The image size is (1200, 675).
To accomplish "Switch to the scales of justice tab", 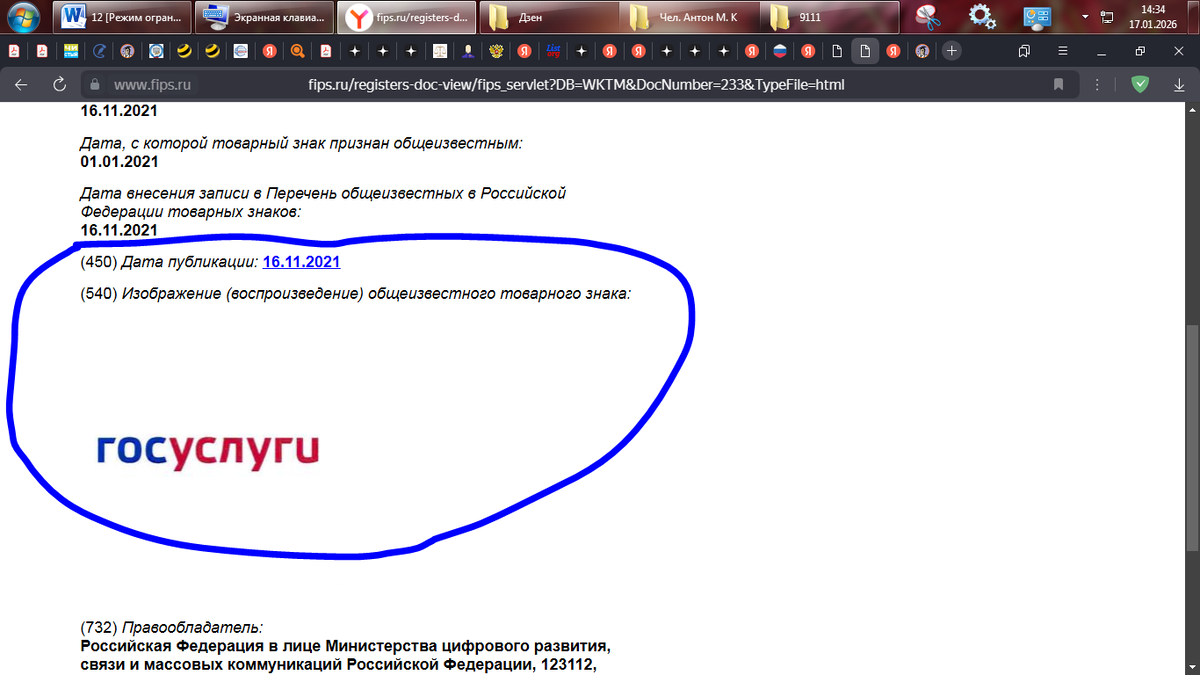I will point(439,50).
